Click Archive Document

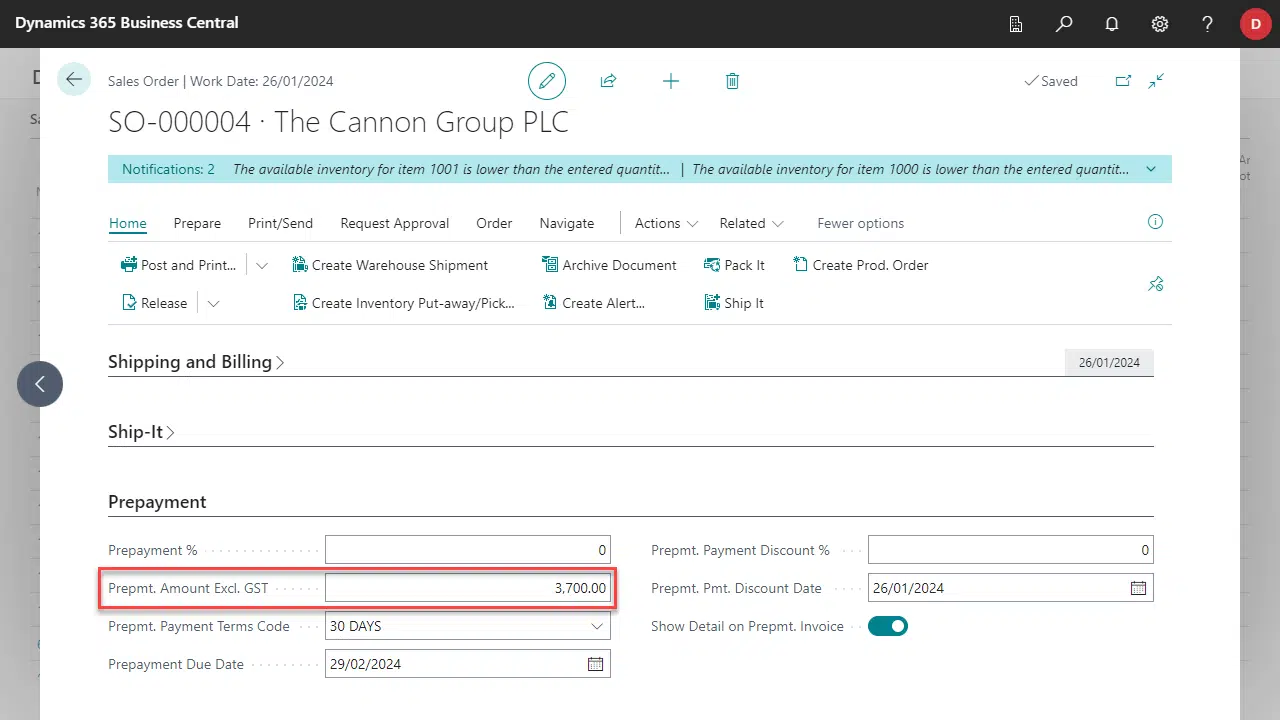click(x=609, y=265)
